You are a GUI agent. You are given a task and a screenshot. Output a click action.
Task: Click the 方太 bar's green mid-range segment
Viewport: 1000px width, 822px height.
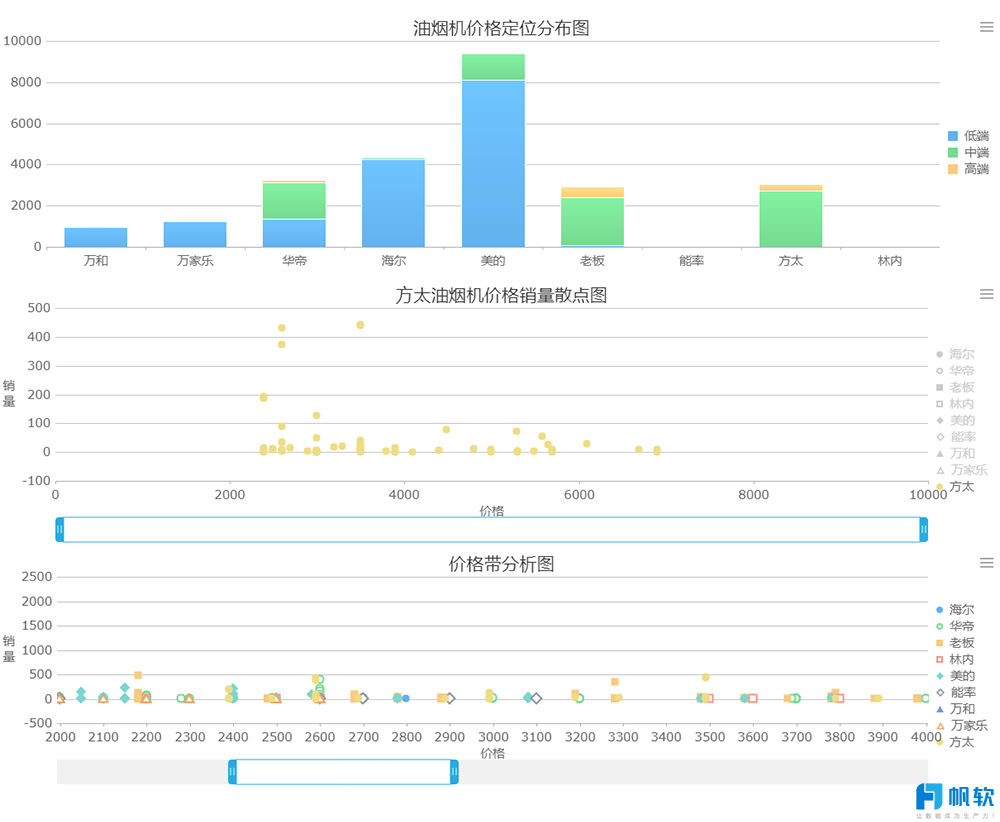click(x=790, y=220)
